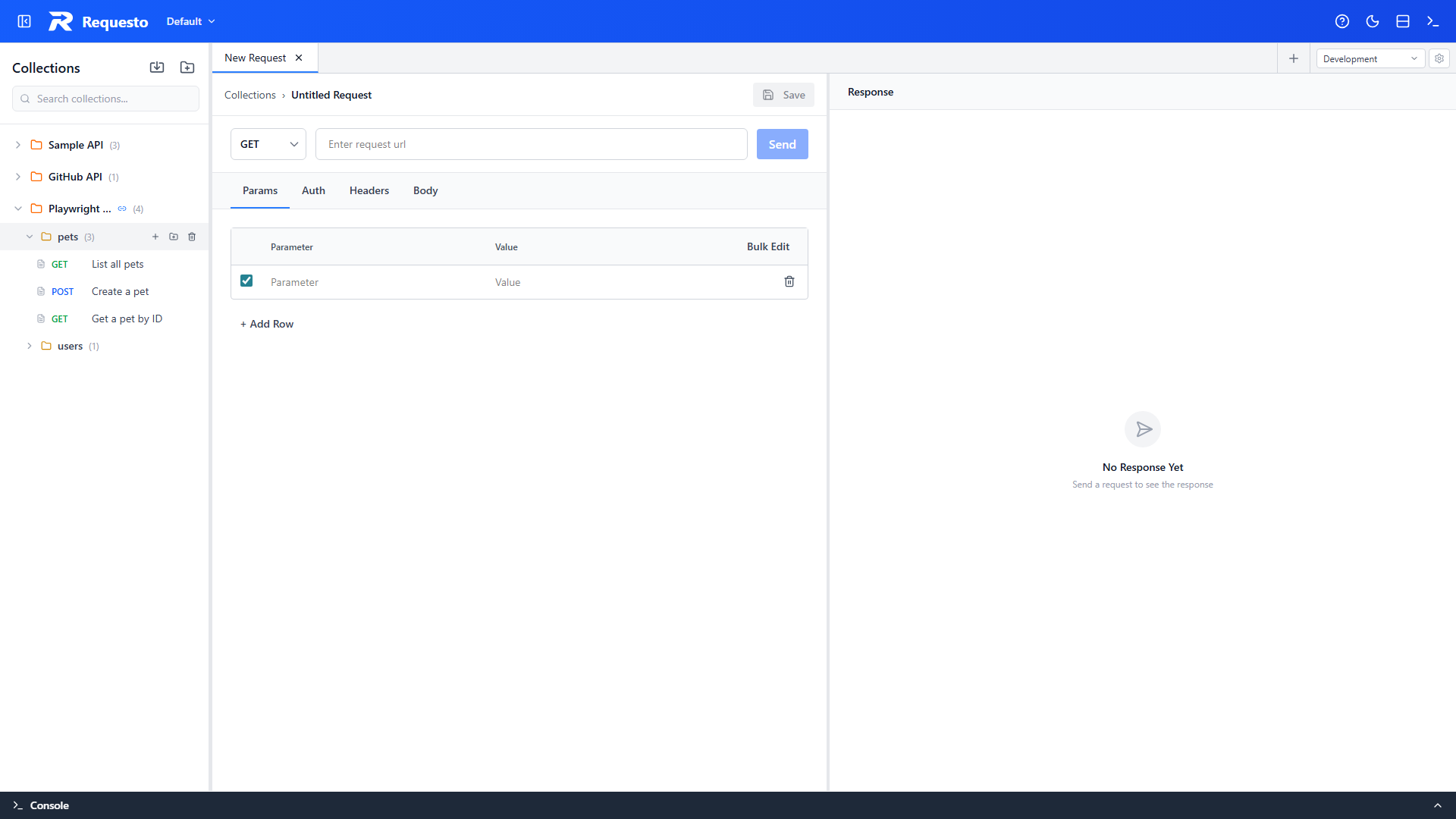
Task: Click the Requesto logo
Action: point(98,21)
